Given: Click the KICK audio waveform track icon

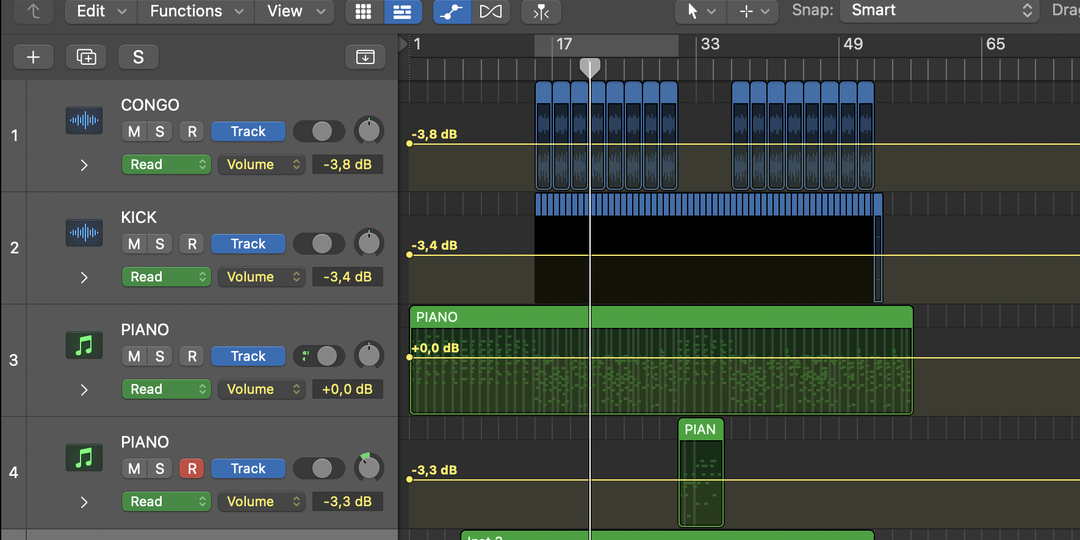Looking at the screenshot, I should click(x=84, y=233).
